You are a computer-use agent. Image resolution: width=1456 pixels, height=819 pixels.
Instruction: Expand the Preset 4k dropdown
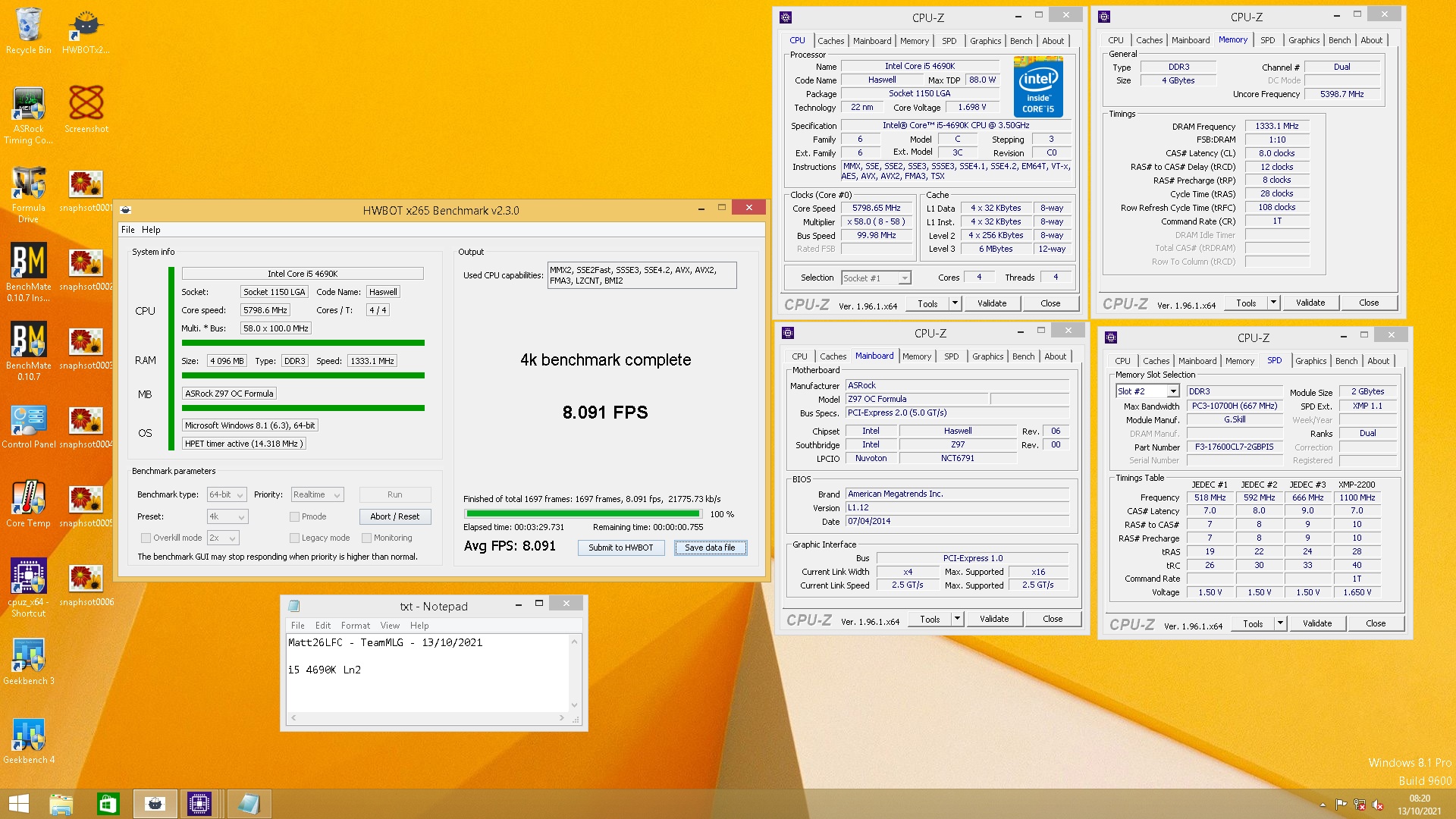[227, 516]
